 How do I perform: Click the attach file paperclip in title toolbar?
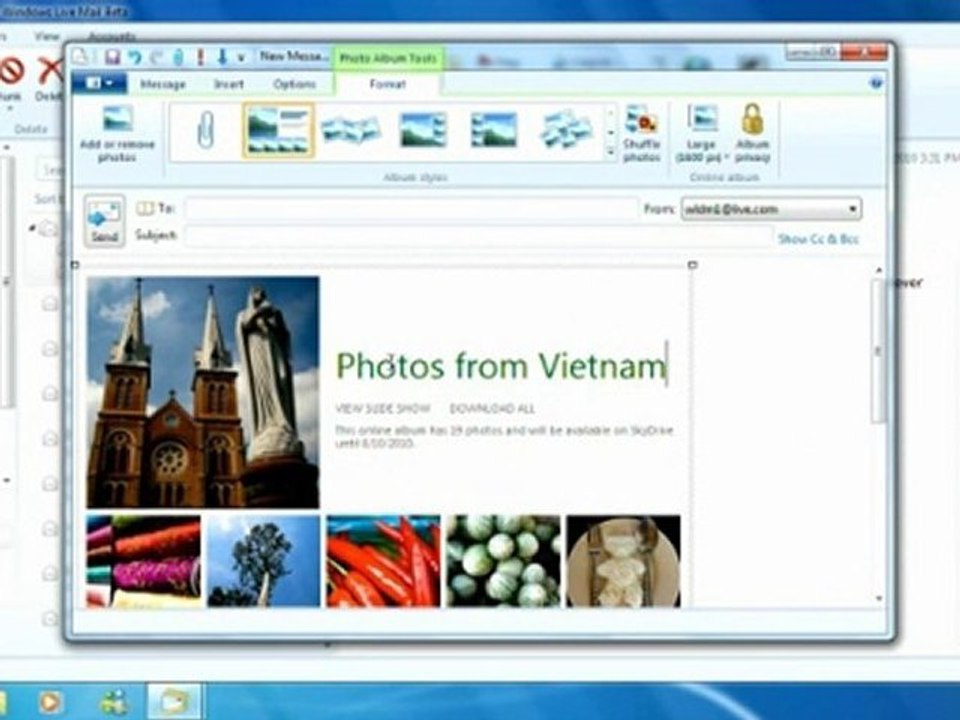click(x=178, y=57)
